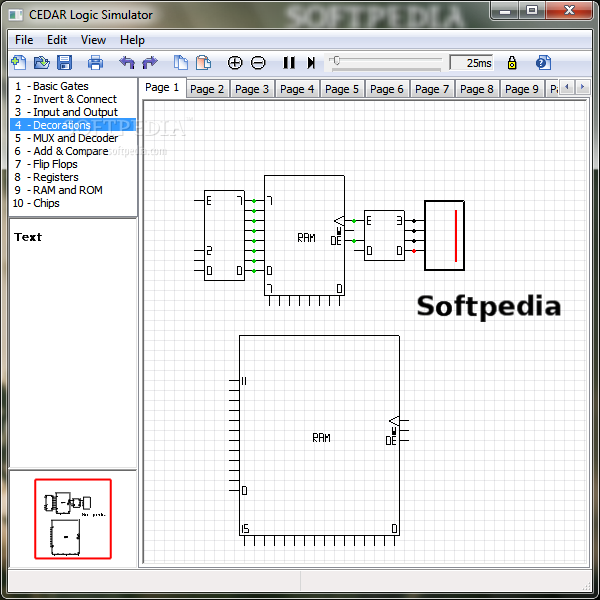The width and height of the screenshot is (600, 600).
Task: Open the Help menu
Action: click(x=132, y=40)
